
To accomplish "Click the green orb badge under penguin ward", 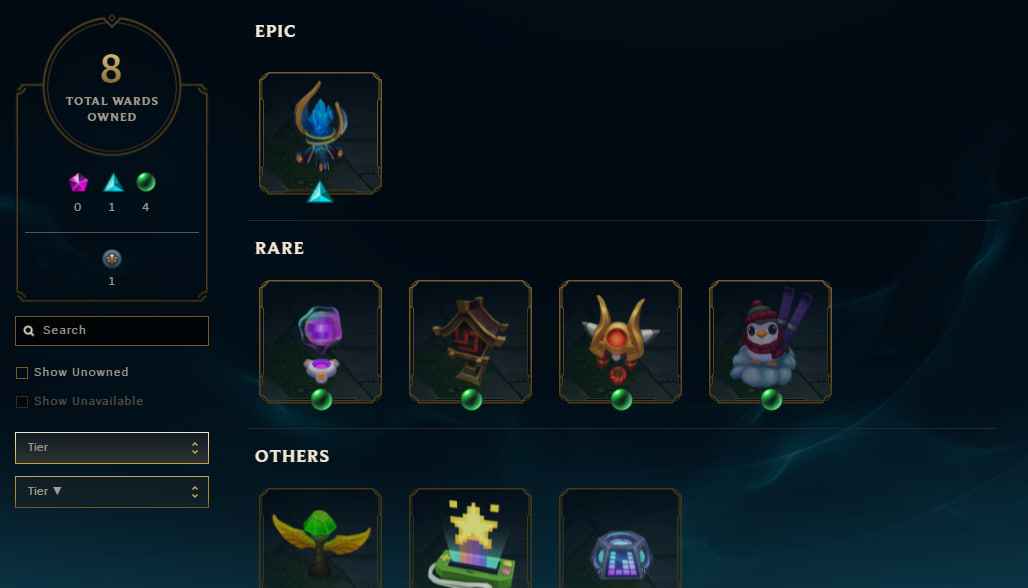I will (771, 399).
